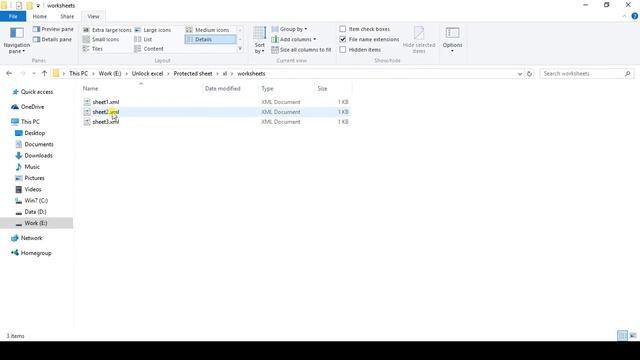Open the File menu
Image resolution: width=640 pixels, height=360 pixels.
click(x=13, y=16)
